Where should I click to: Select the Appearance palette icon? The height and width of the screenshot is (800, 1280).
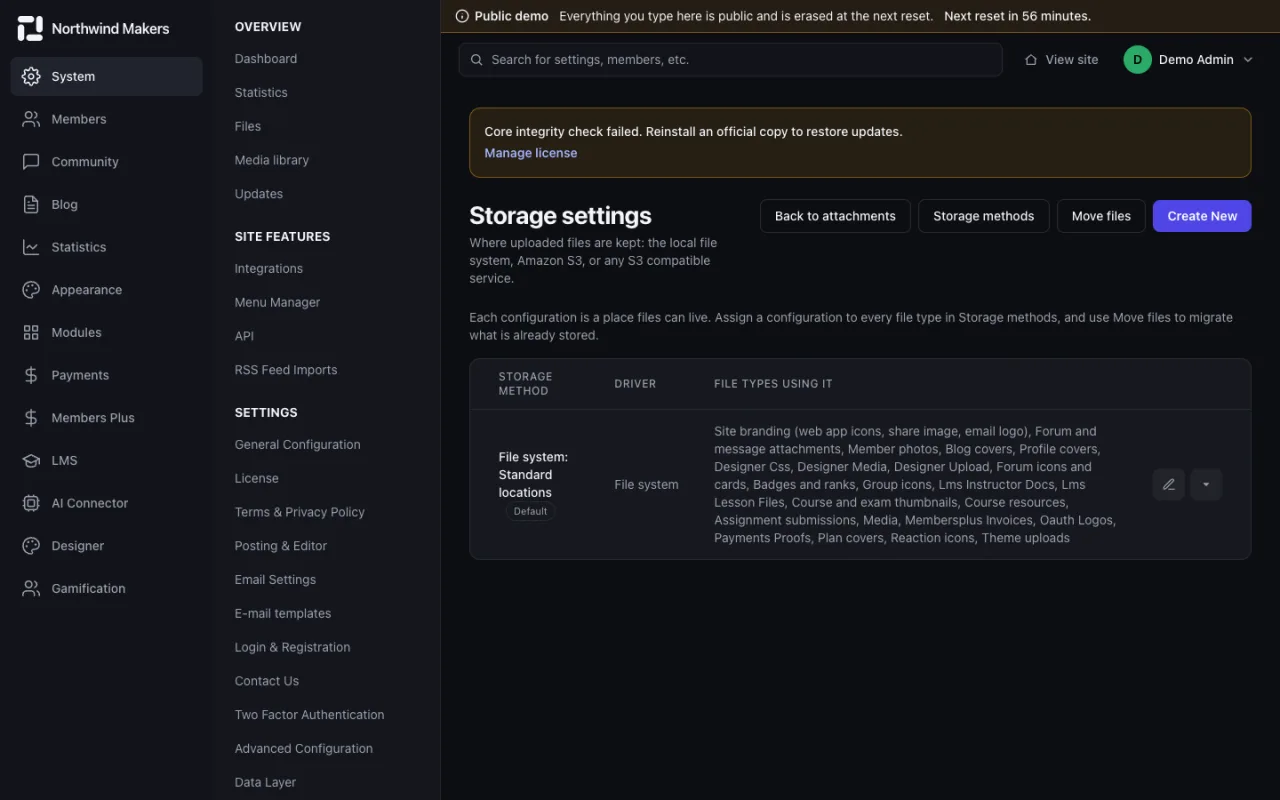(x=31, y=290)
